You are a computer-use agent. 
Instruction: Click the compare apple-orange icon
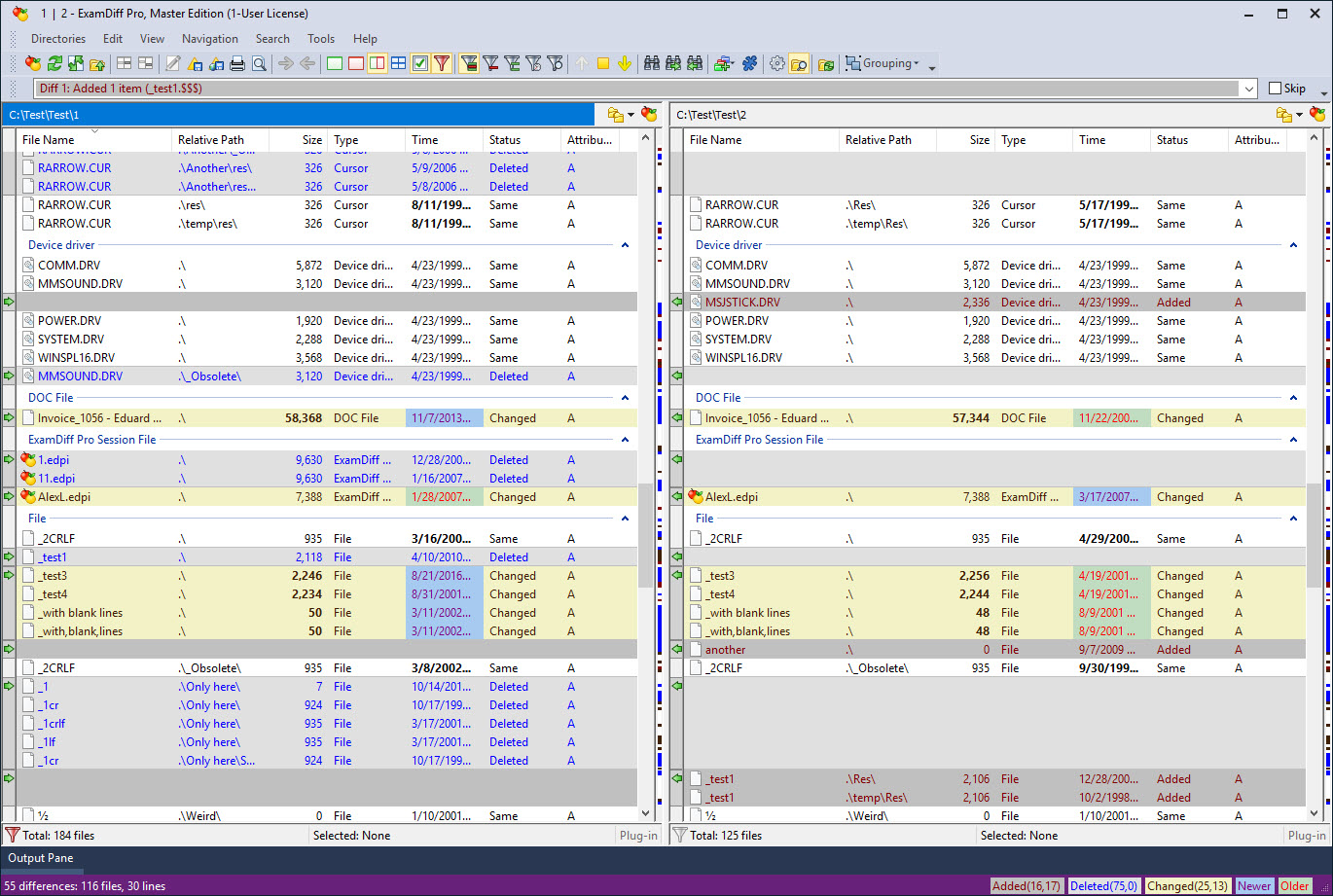[31, 62]
